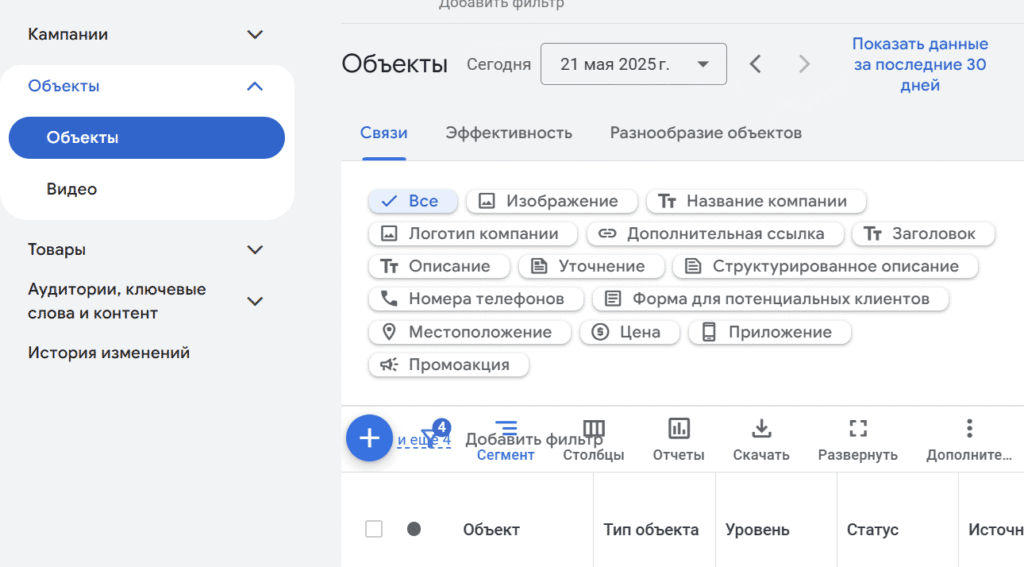Screen dimensions: 1024x567
Task: Click the Добавить фильтр field
Action: [x=534, y=440]
